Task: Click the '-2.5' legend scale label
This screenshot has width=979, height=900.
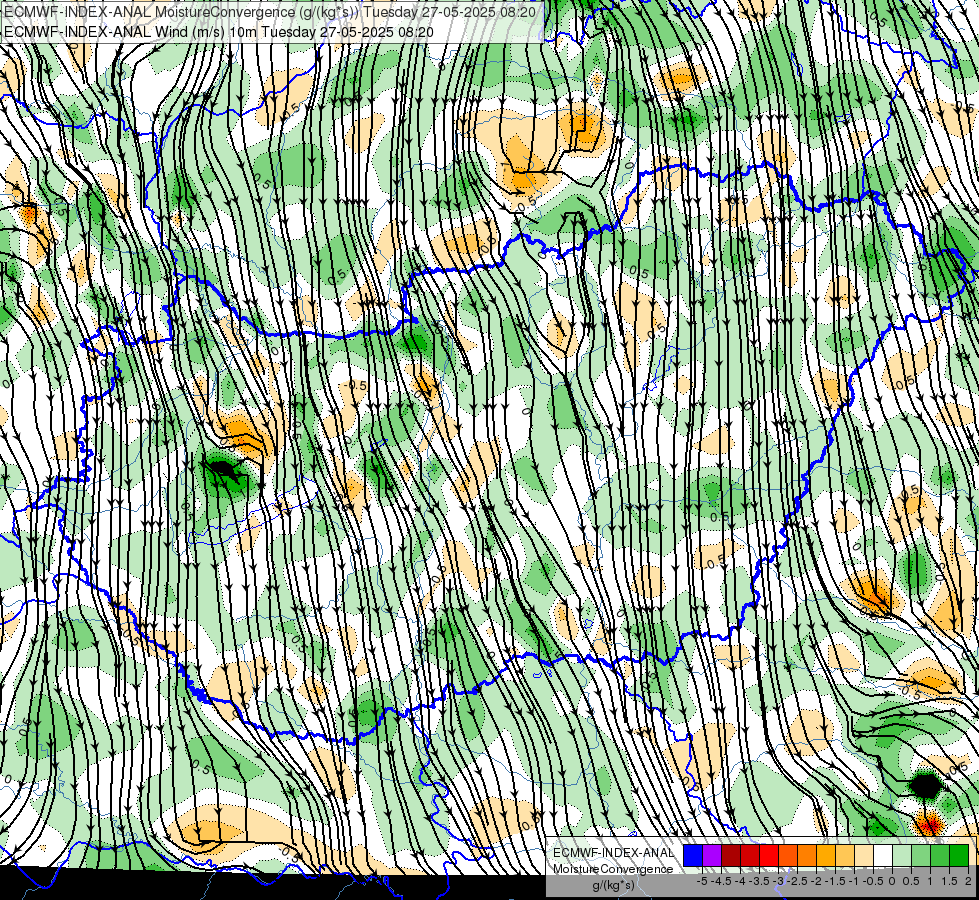Action: coord(797,881)
